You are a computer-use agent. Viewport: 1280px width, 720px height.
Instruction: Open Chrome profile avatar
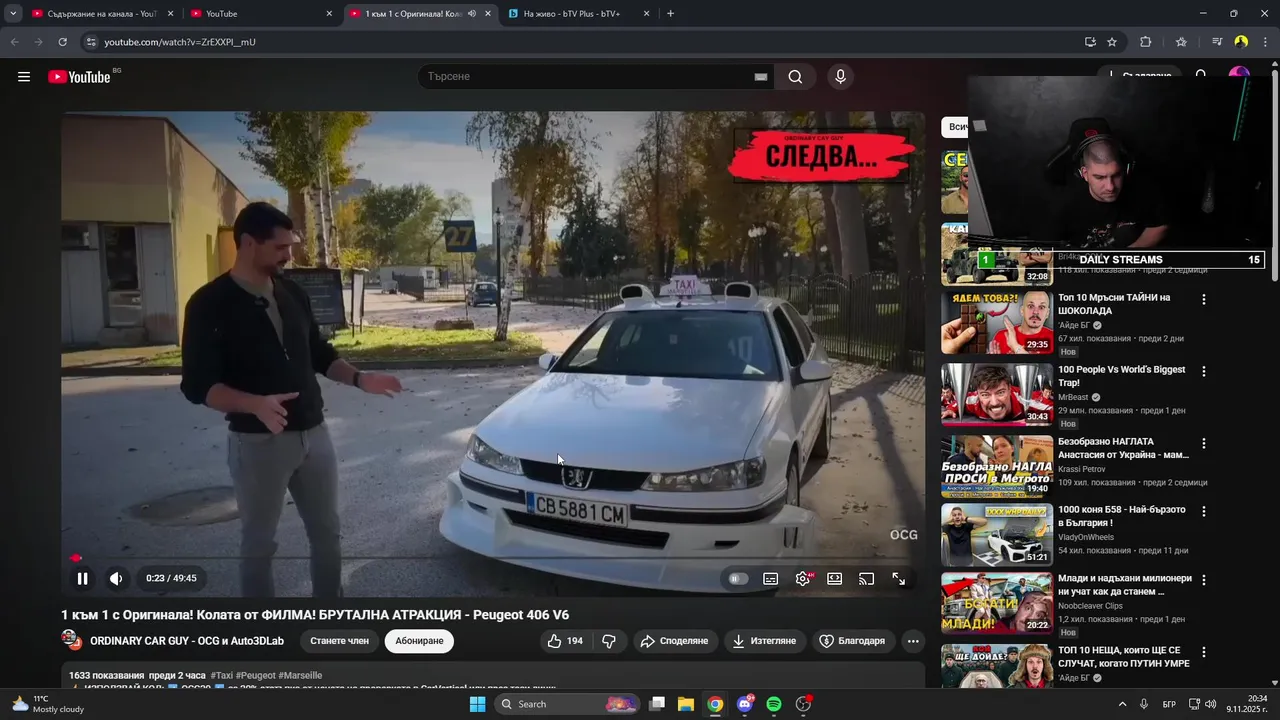point(1241,42)
